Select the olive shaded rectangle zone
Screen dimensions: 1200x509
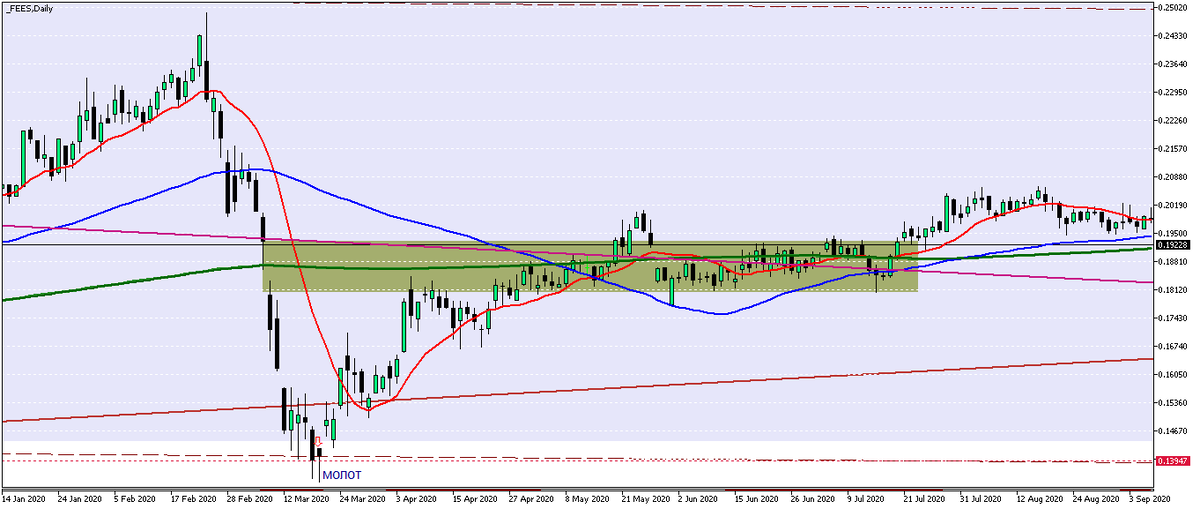coord(590,266)
